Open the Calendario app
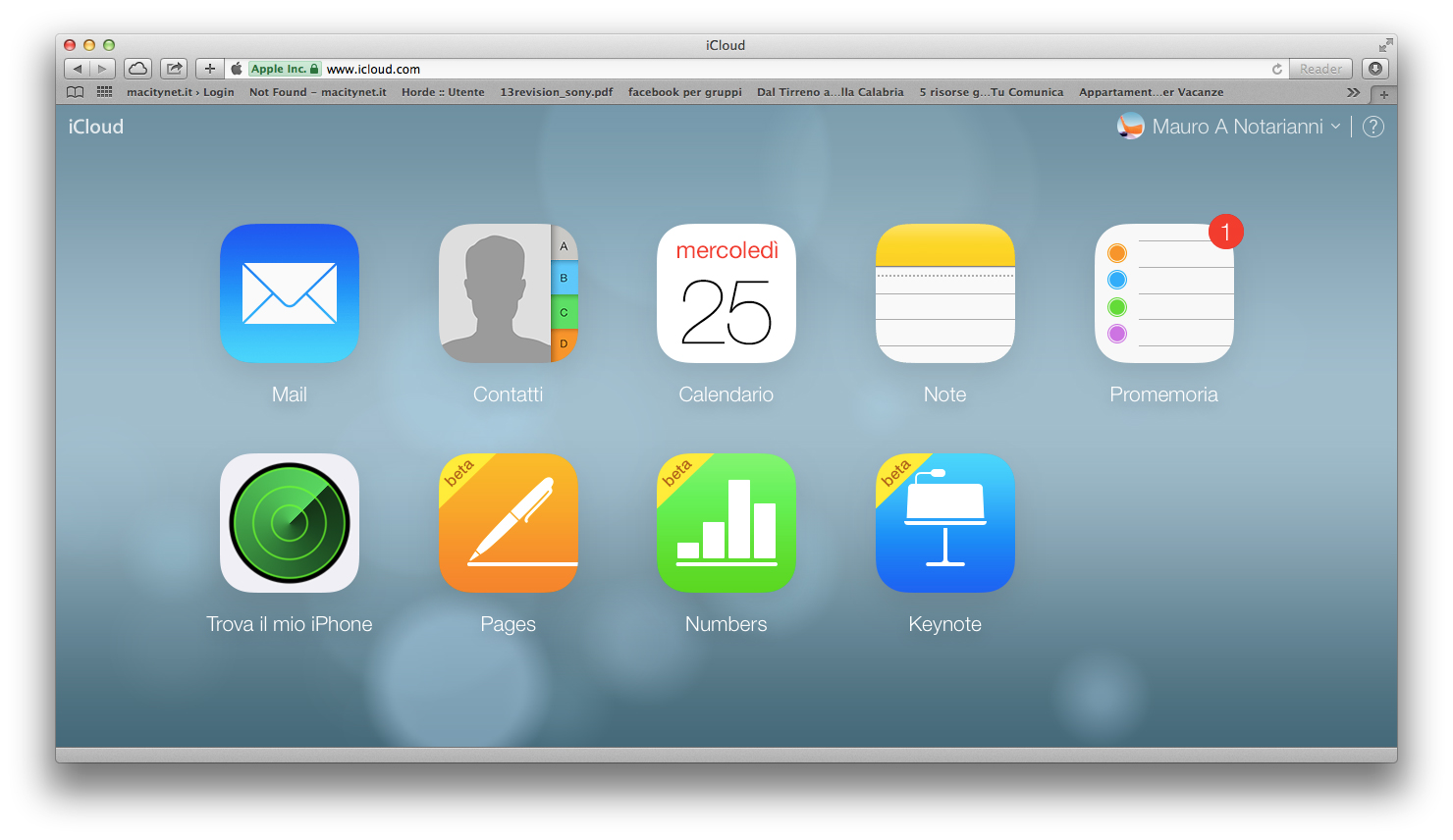 [x=726, y=293]
